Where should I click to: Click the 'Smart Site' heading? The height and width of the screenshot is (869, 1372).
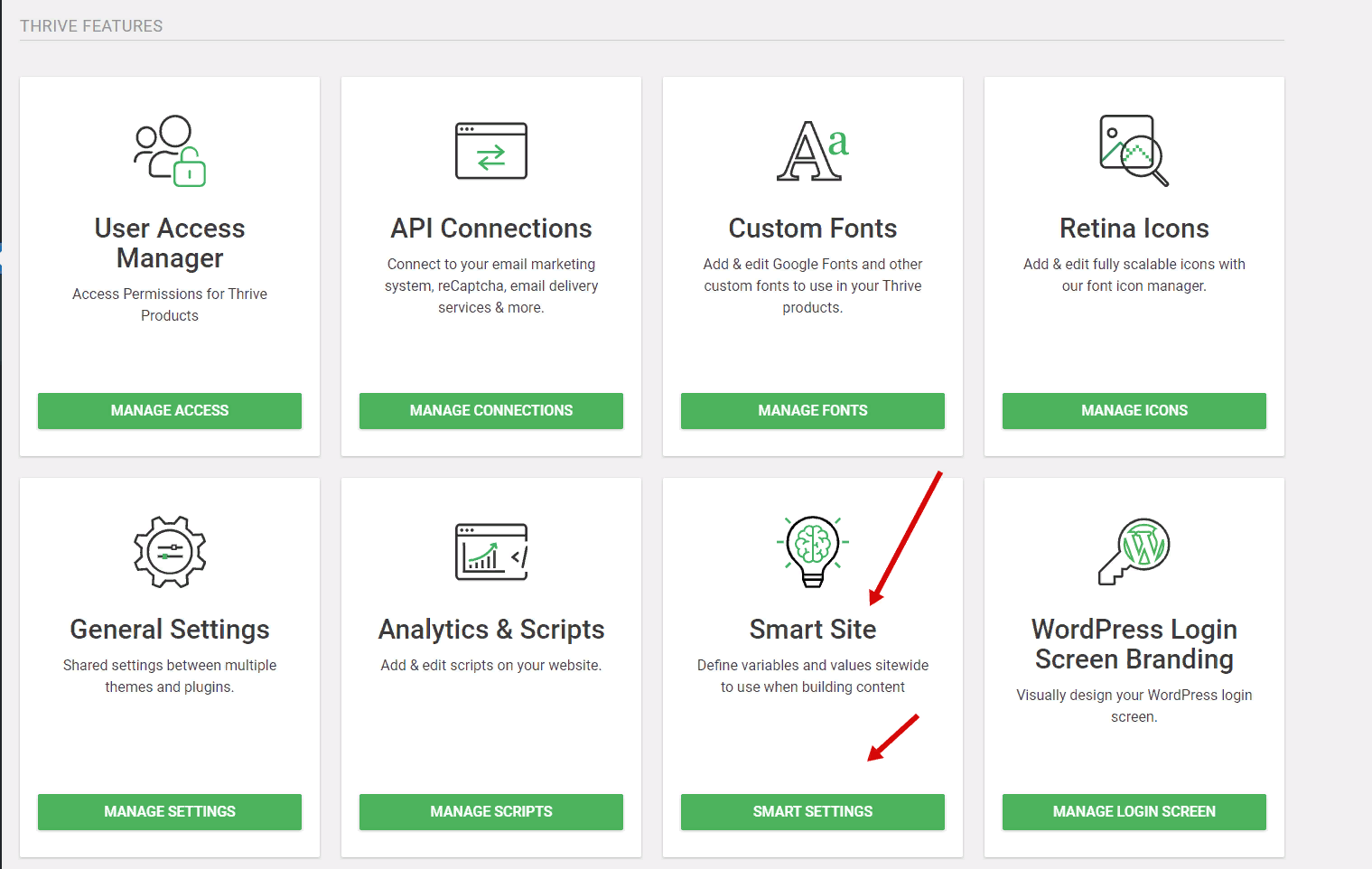tap(813, 630)
